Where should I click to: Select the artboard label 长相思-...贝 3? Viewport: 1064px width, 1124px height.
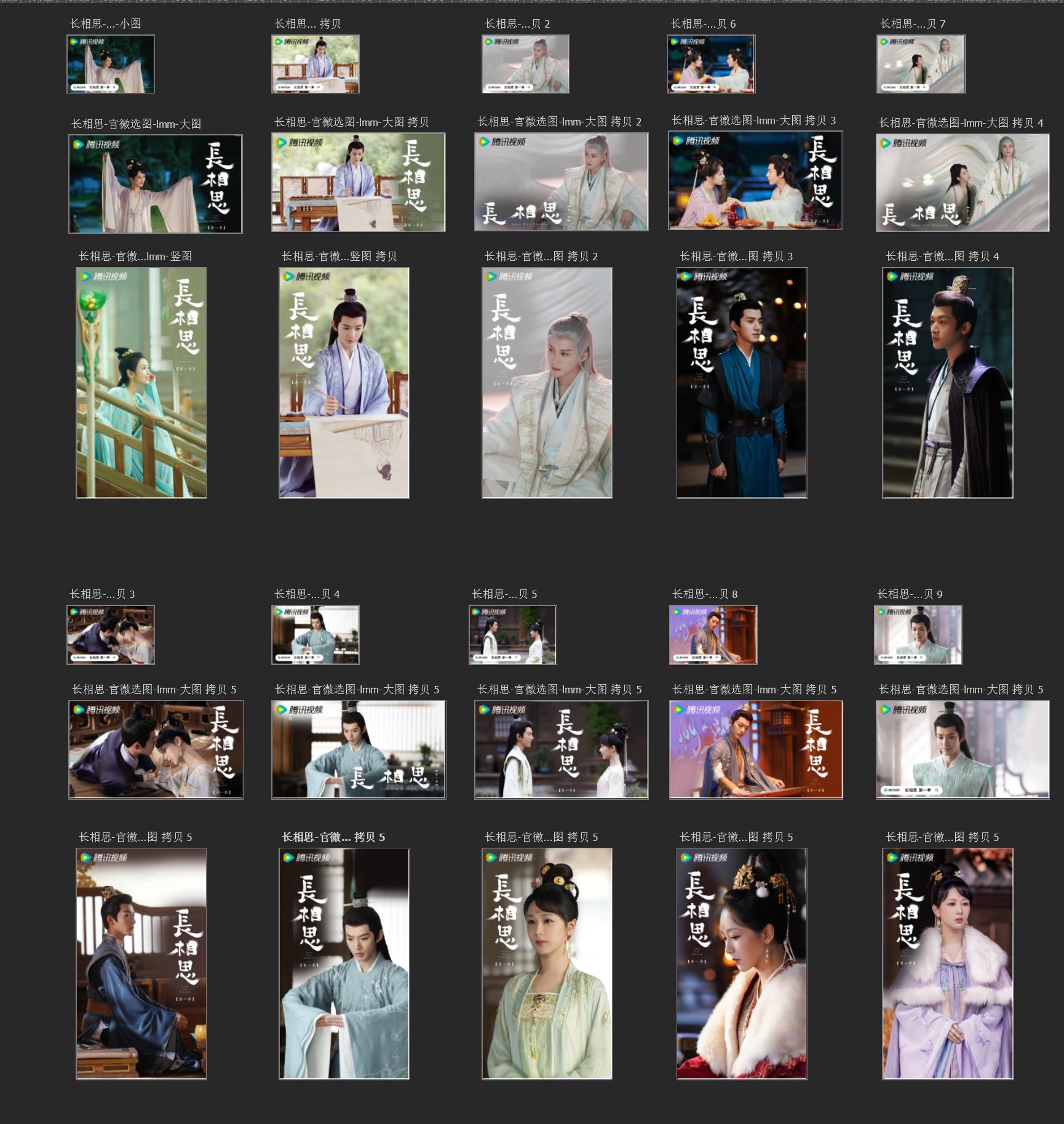[102, 594]
